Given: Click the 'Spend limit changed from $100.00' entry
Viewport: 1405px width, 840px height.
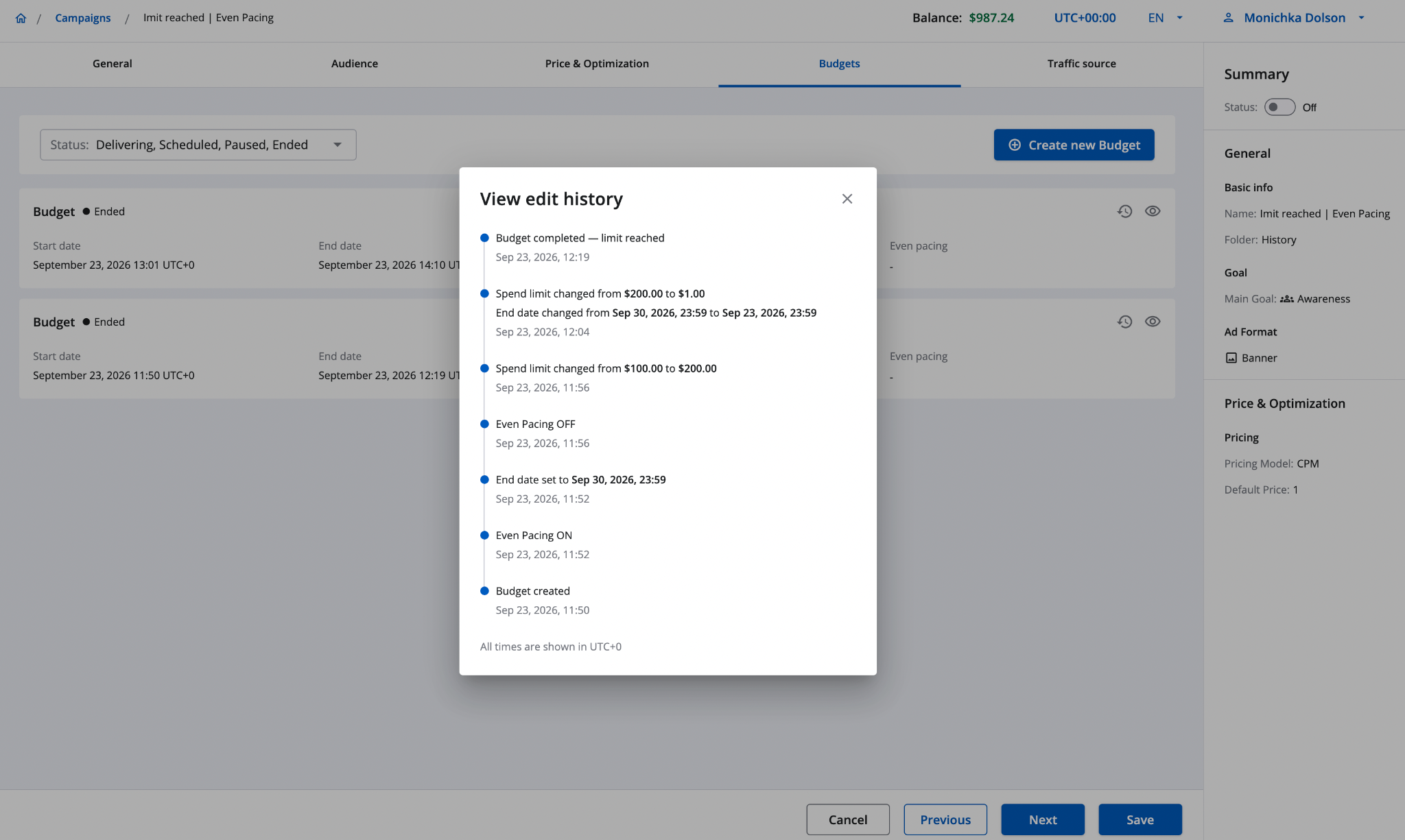Looking at the screenshot, I should click(606, 368).
